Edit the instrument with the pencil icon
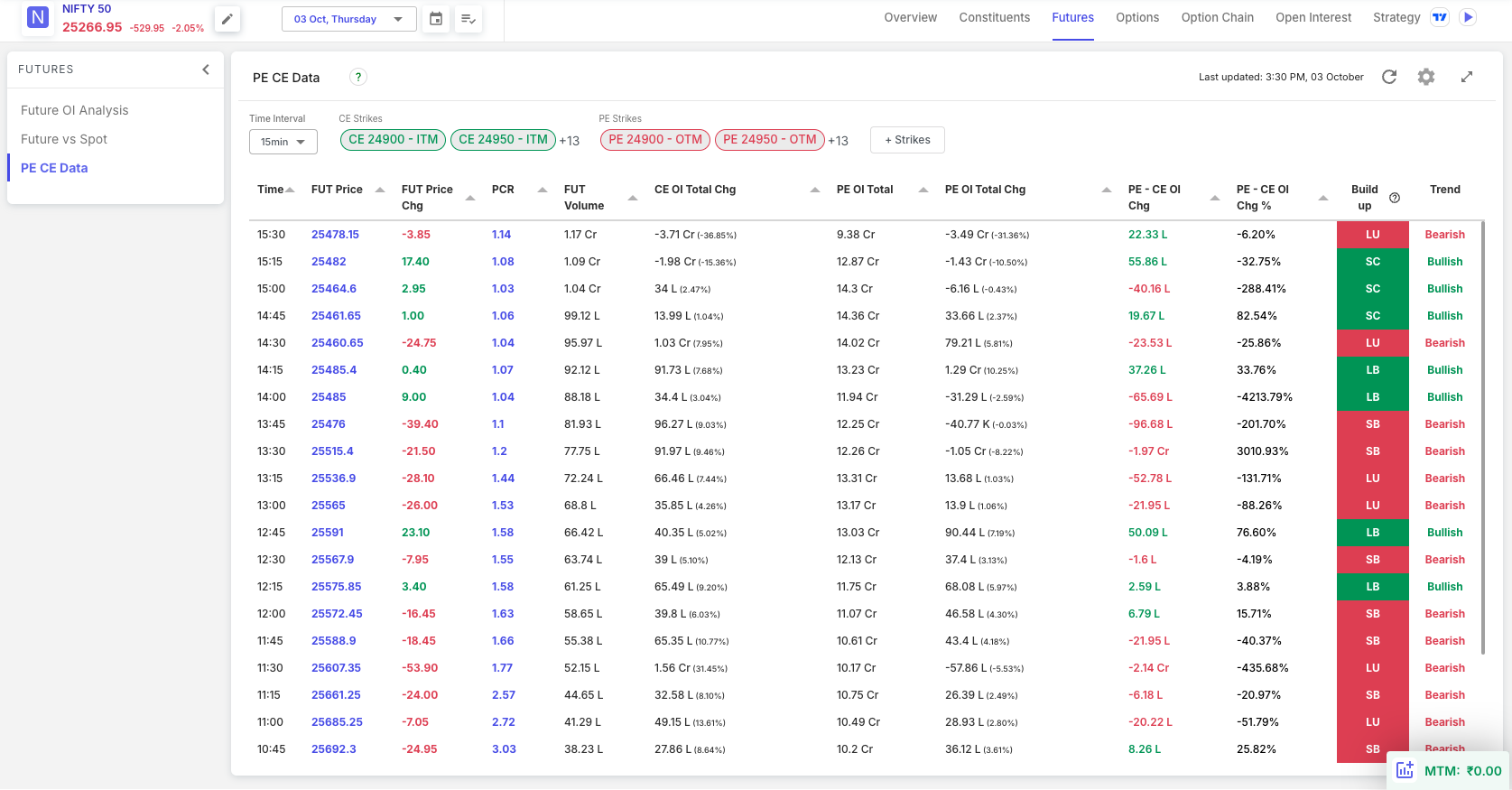The image size is (1512, 790). [227, 18]
